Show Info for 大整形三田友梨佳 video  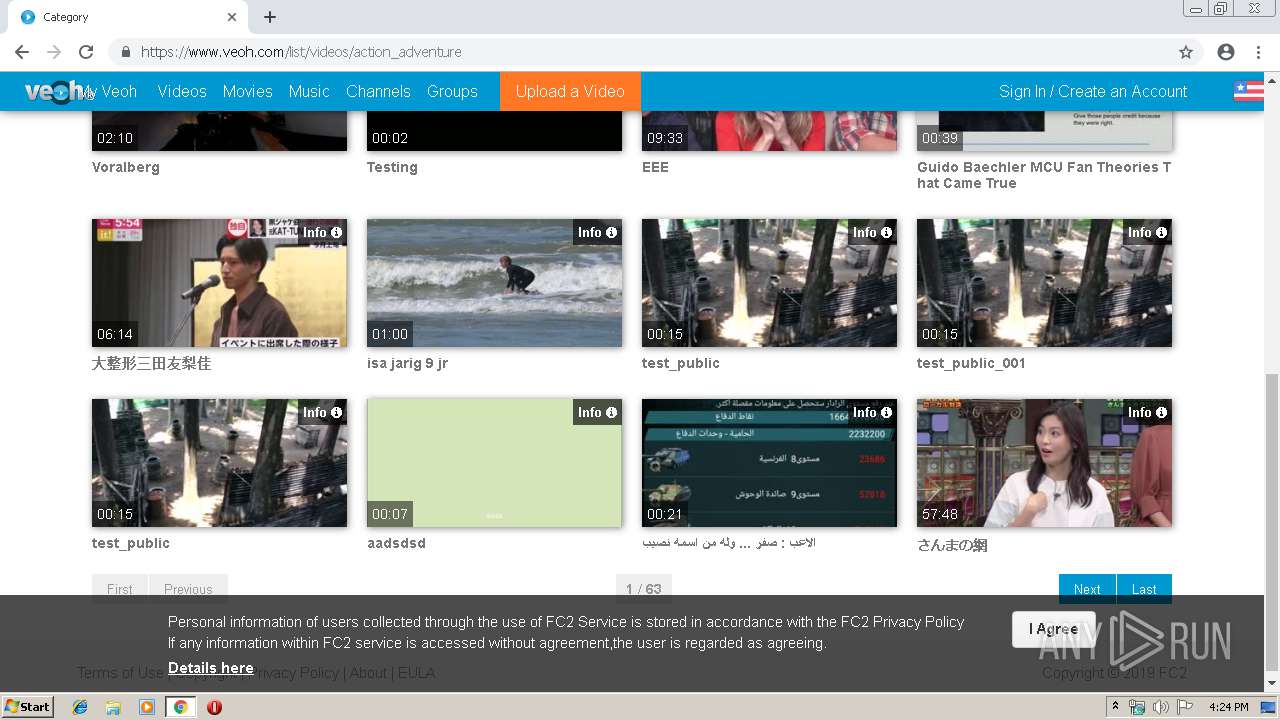pyautogui.click(x=322, y=232)
